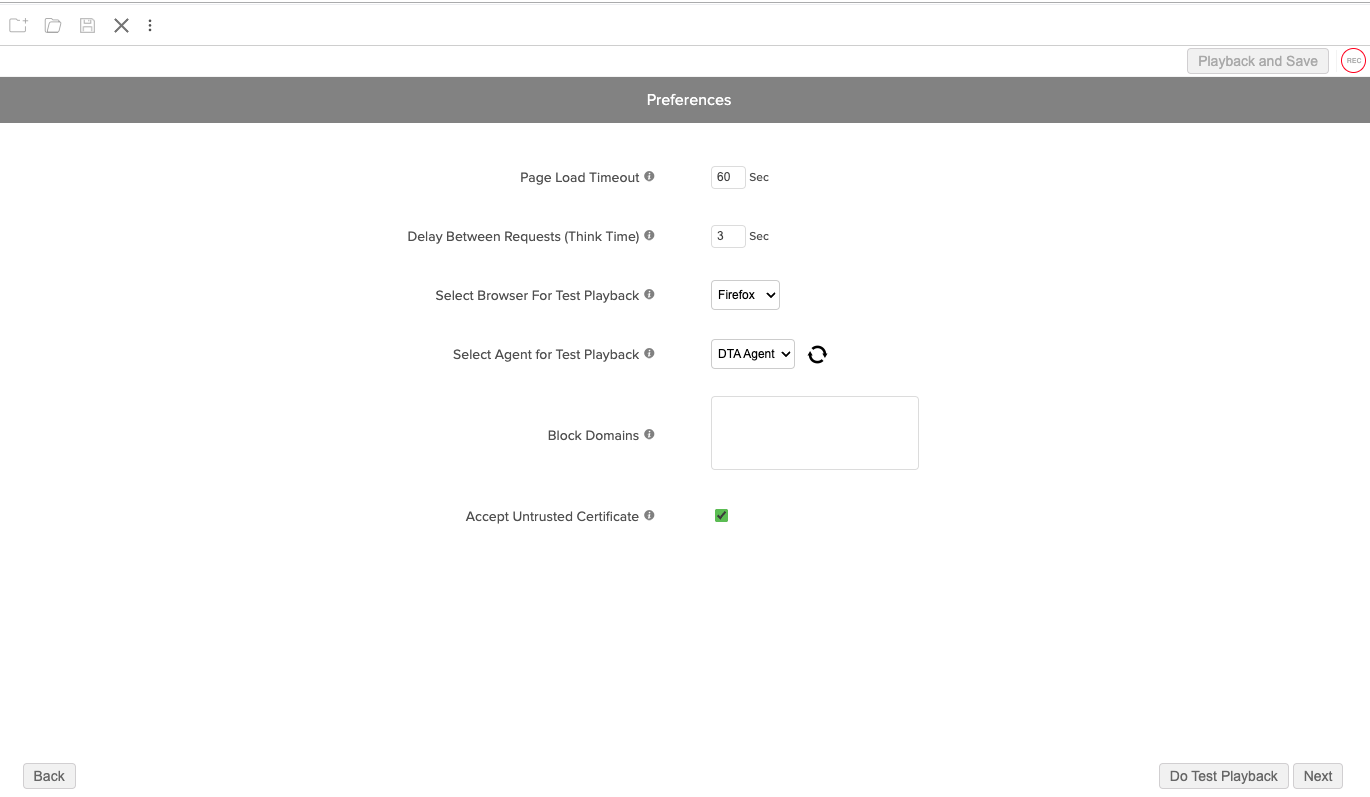The image size is (1370, 797).
Task: Expand the DTA Agent dropdown
Action: 752,354
